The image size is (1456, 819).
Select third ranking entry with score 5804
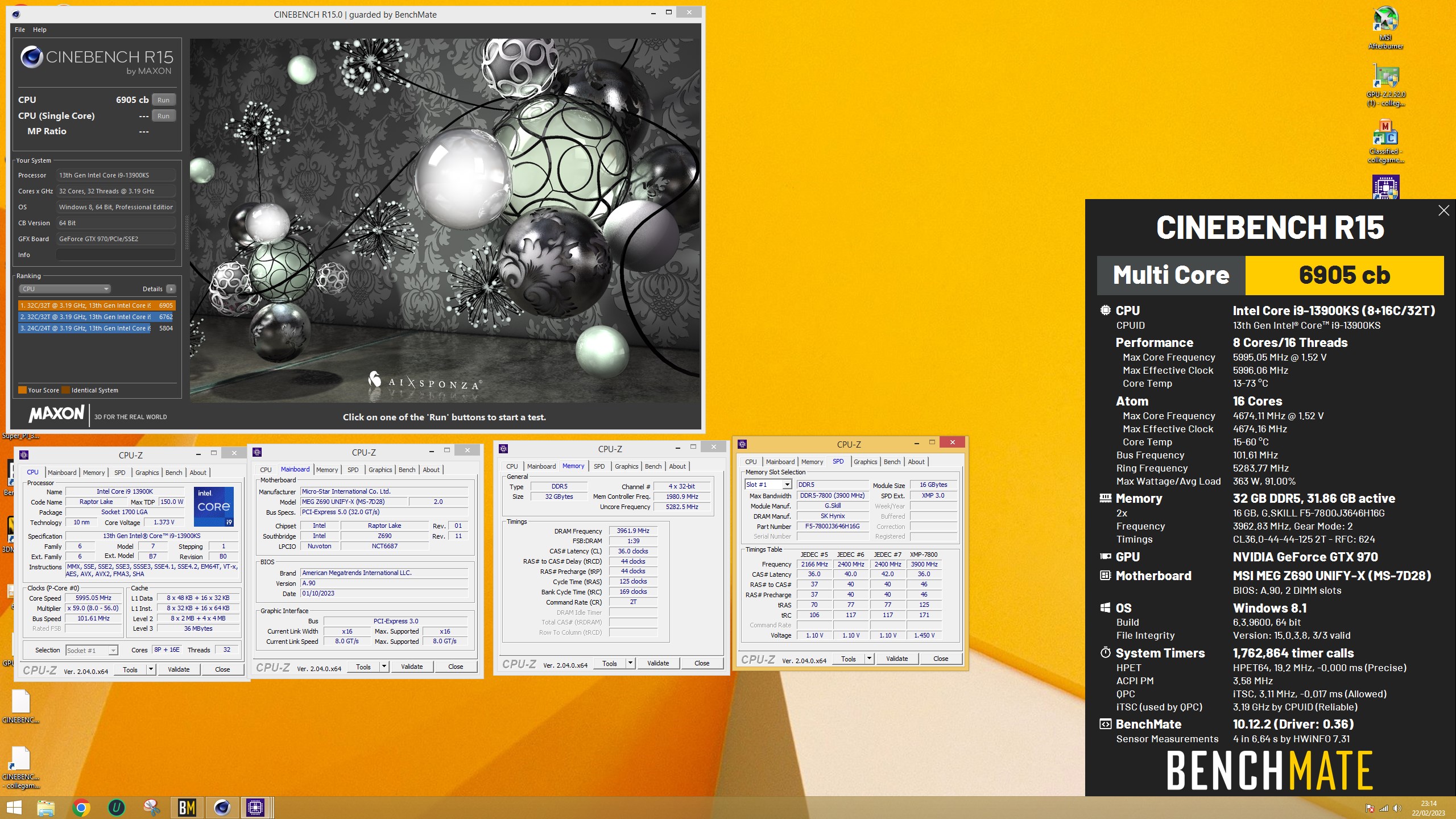(97, 328)
